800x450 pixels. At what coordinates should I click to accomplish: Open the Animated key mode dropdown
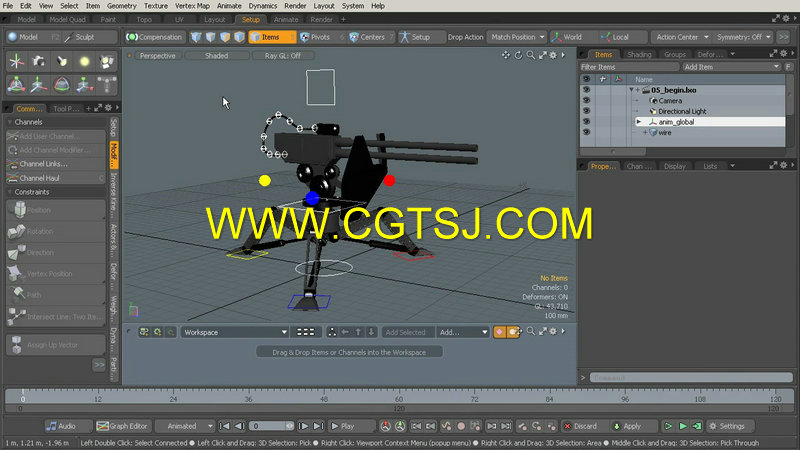(x=184, y=426)
